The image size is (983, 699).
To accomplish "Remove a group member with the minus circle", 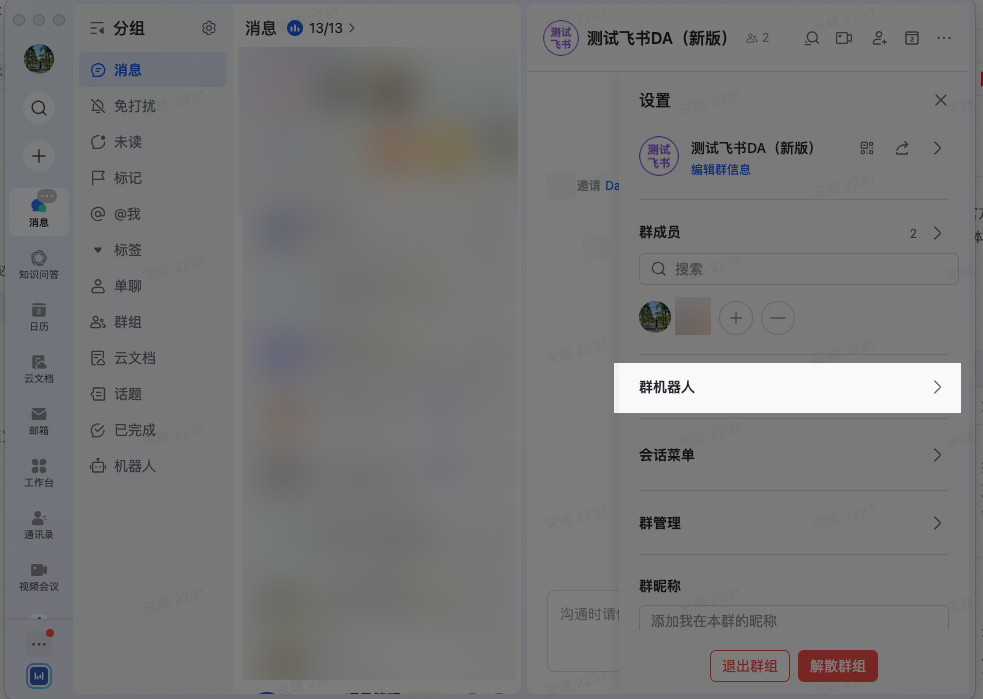I will pyautogui.click(x=777, y=318).
